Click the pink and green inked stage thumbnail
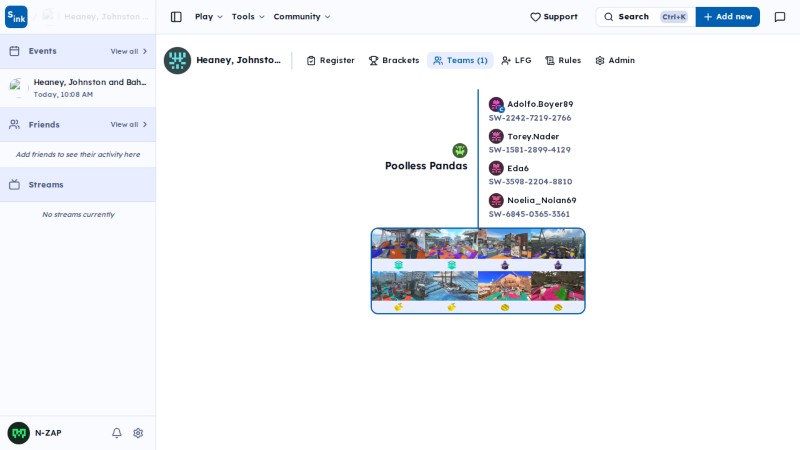 (558, 286)
